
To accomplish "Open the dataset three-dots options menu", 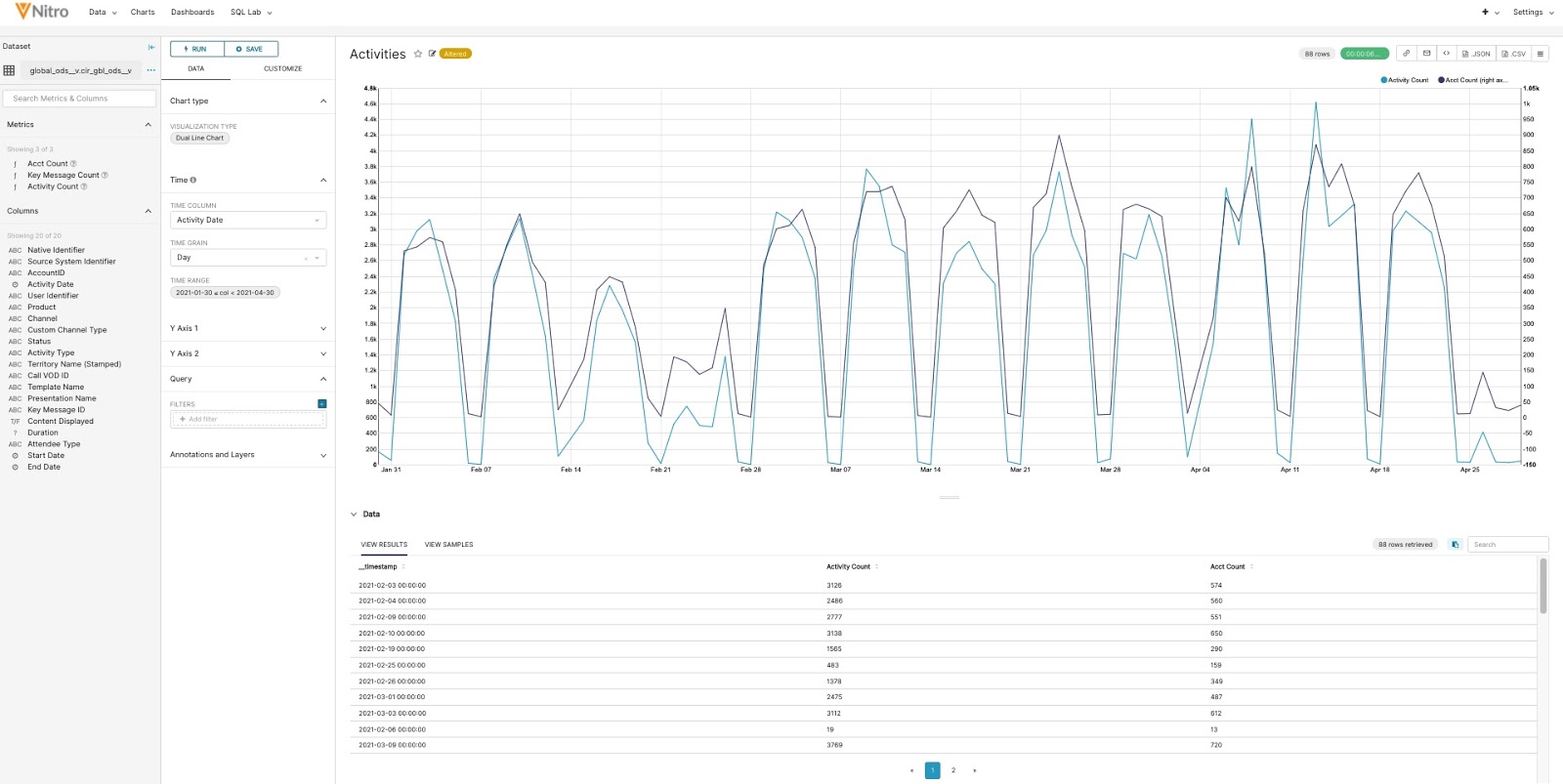I will pyautogui.click(x=151, y=70).
